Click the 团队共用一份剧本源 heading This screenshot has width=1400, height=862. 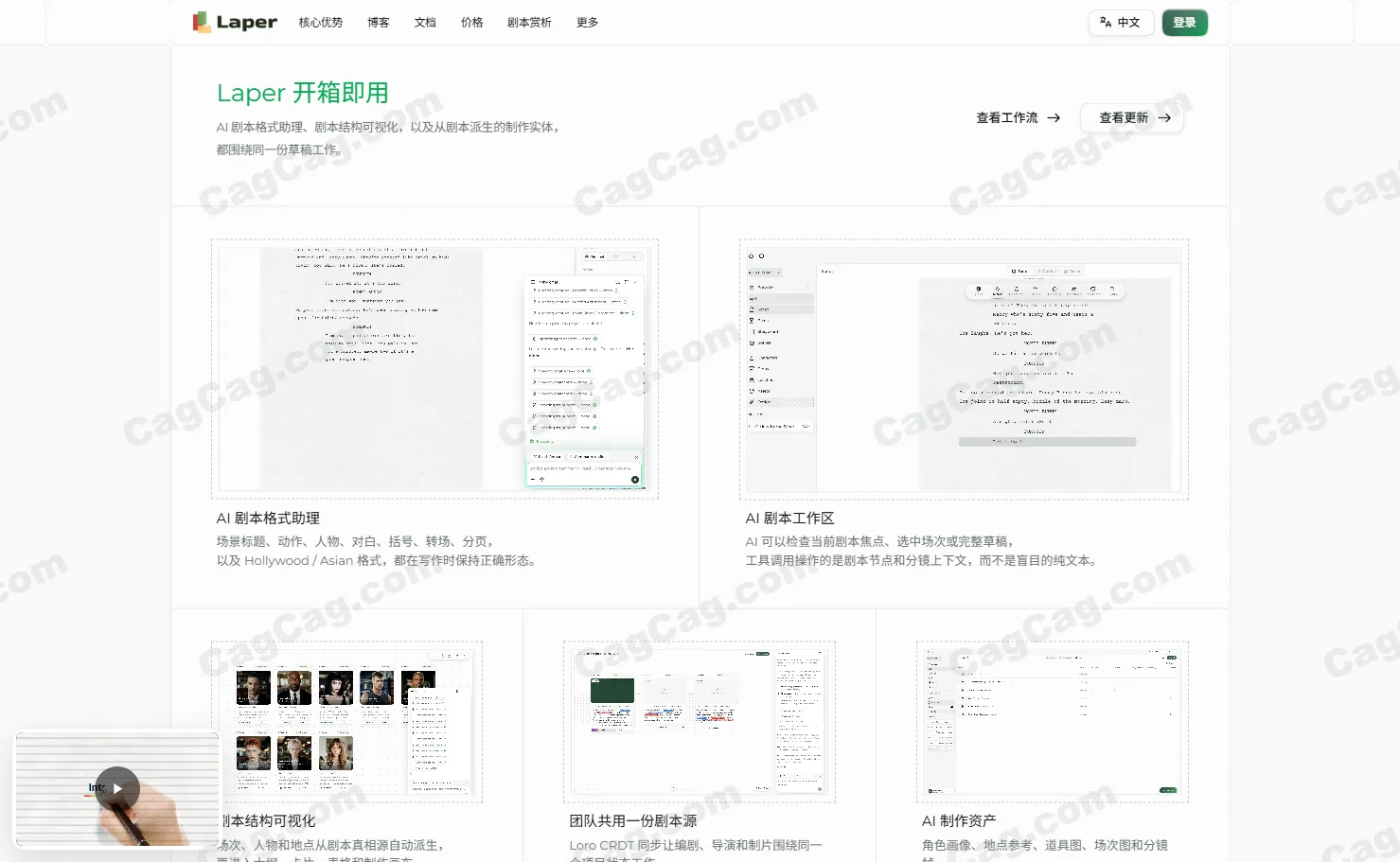(633, 821)
